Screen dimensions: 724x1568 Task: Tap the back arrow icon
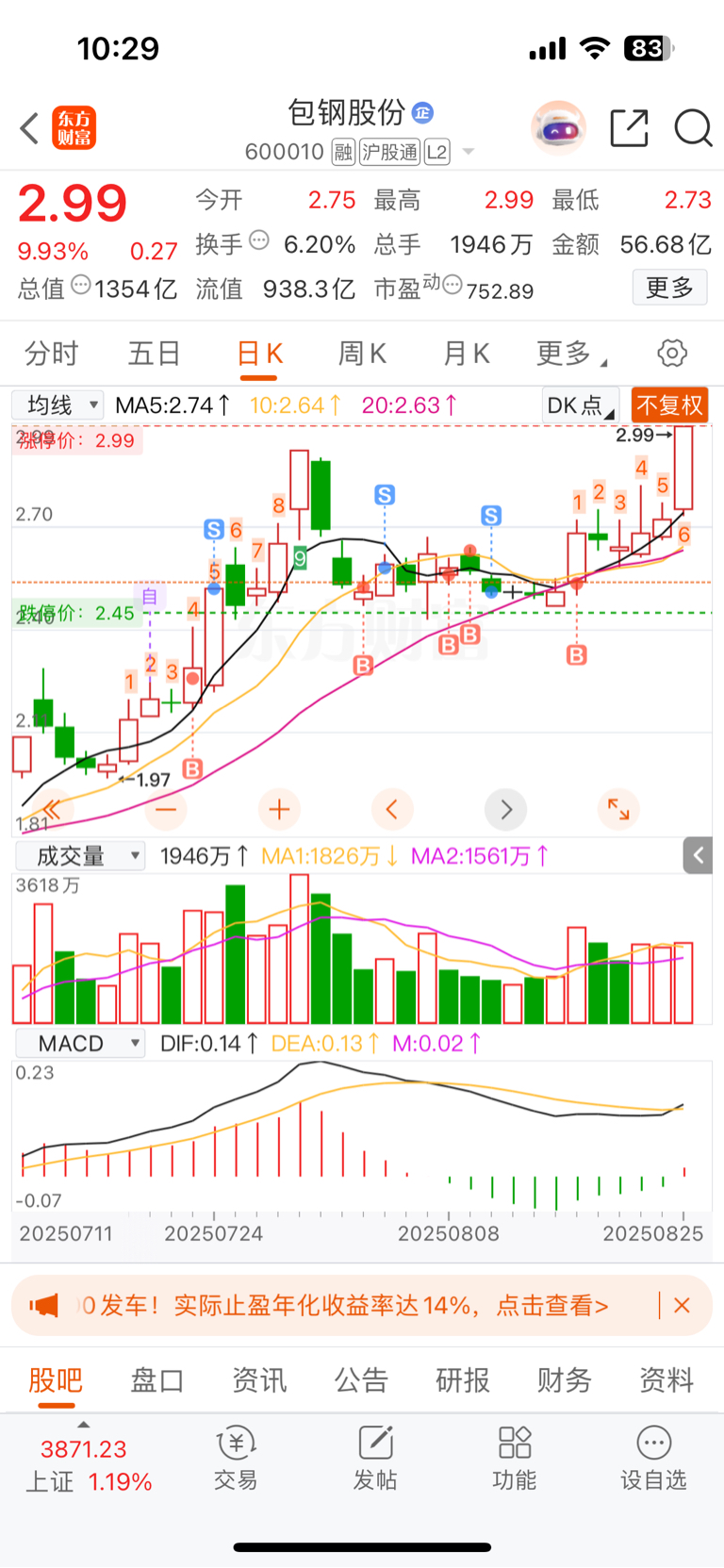click(x=29, y=128)
